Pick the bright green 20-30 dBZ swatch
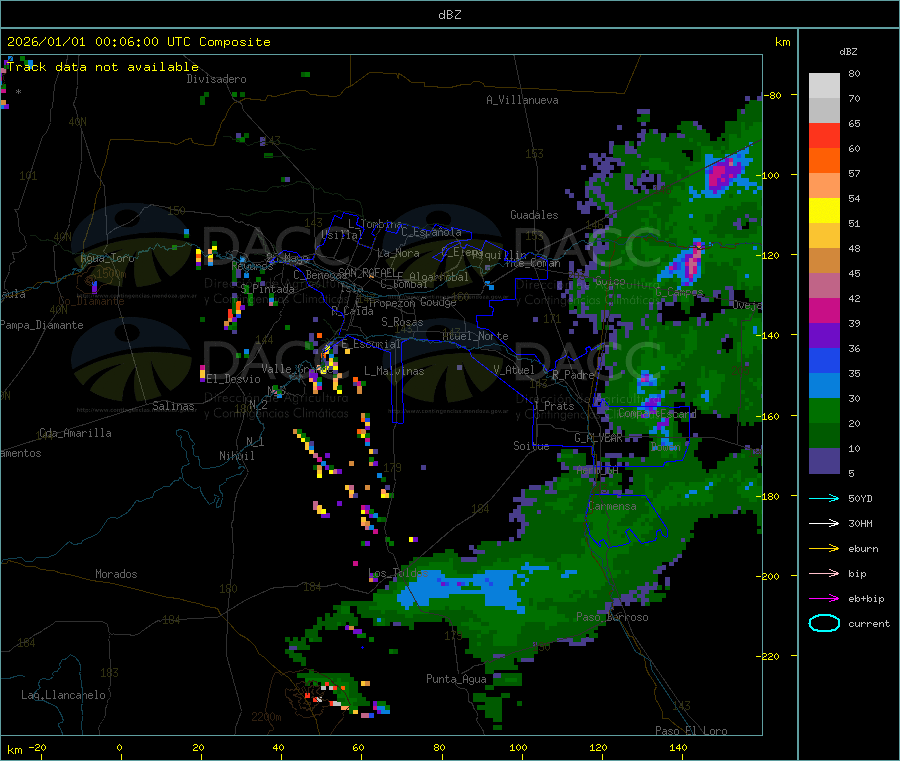 point(824,410)
